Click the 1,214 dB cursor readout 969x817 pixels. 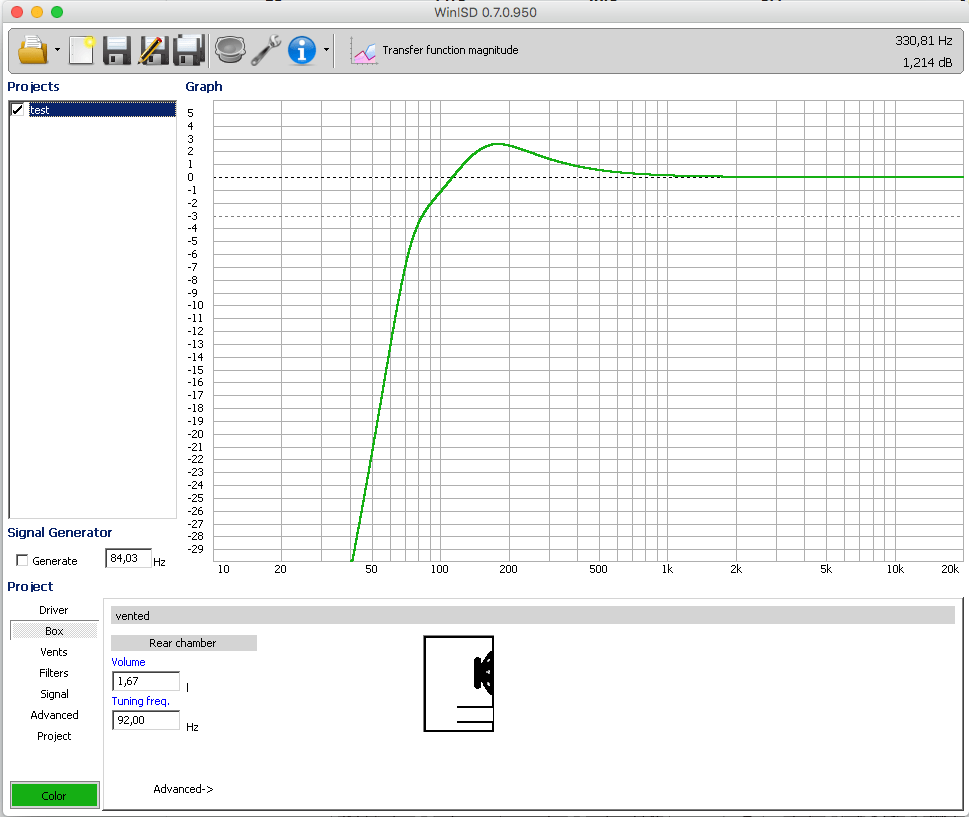927,62
